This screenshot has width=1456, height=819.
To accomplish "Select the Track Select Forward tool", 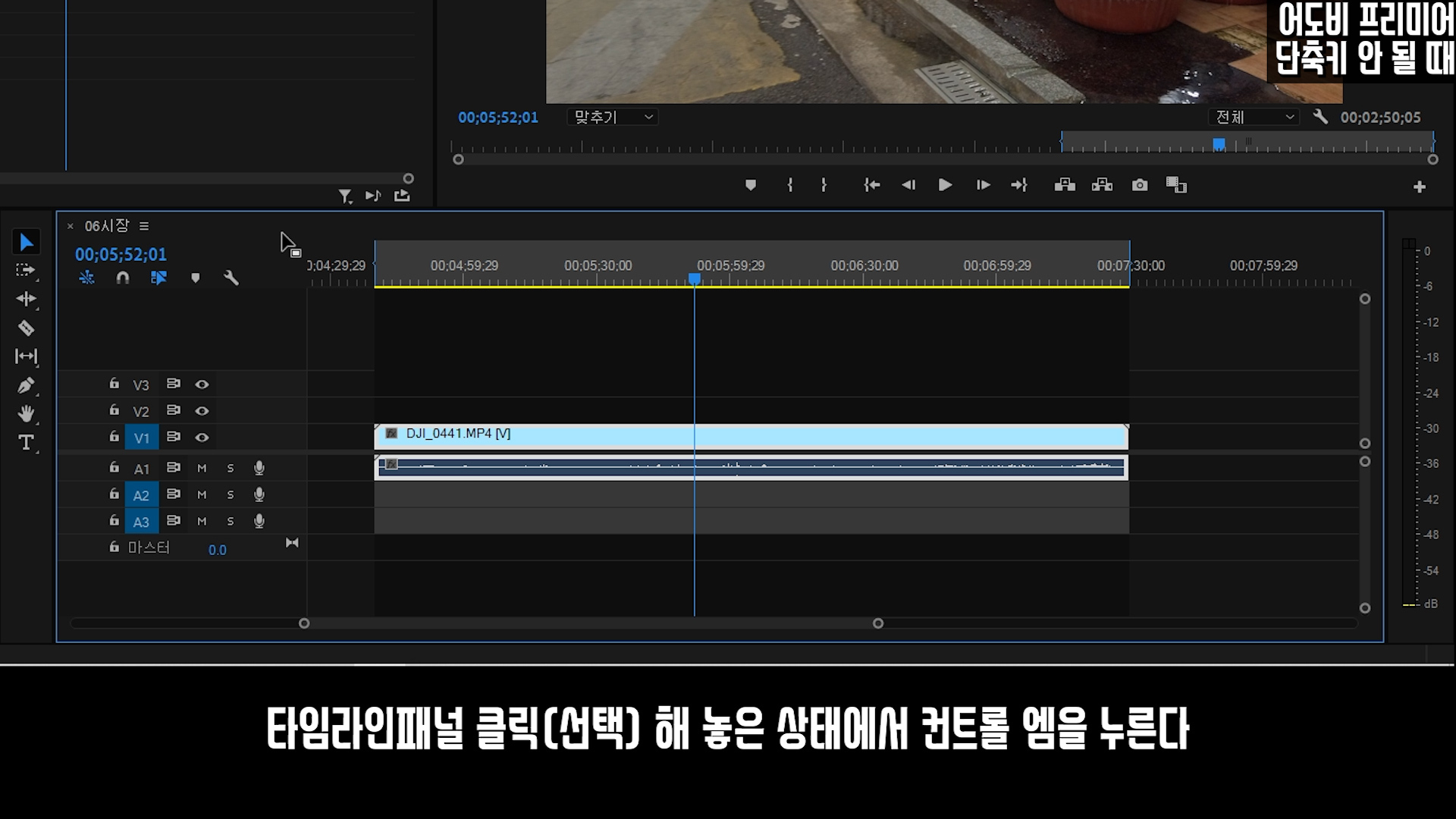I will click(x=26, y=270).
